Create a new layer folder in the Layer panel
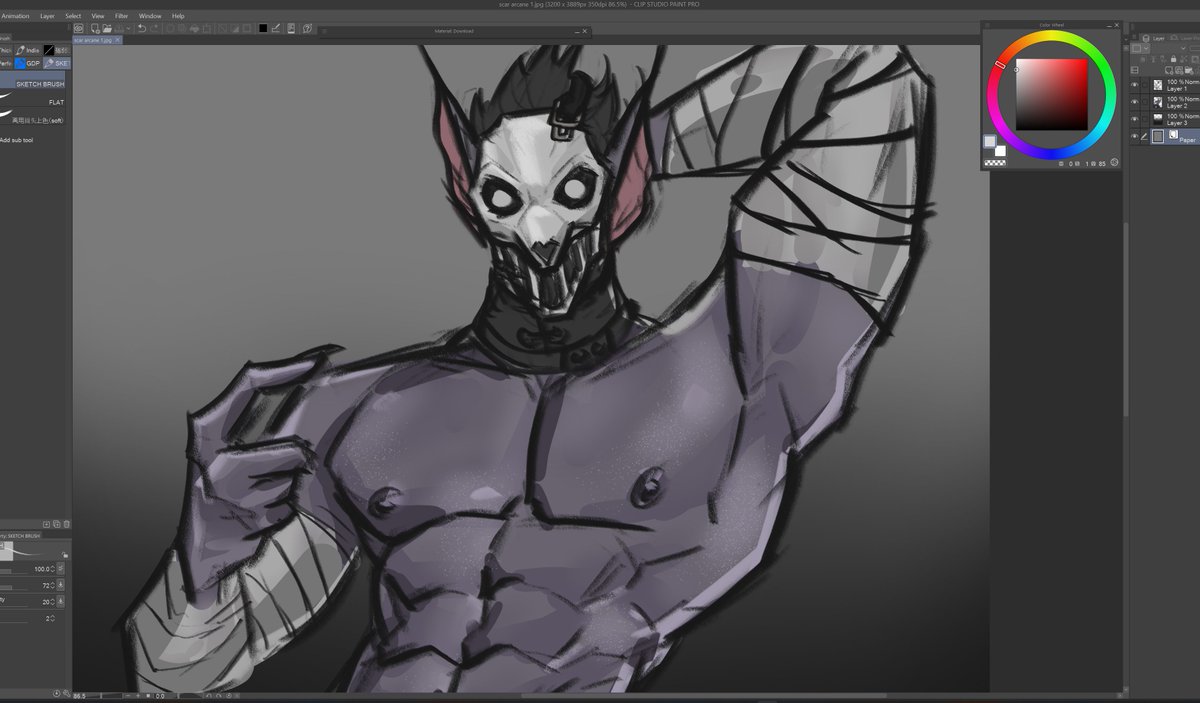This screenshot has width=1200, height=703. [1188, 70]
